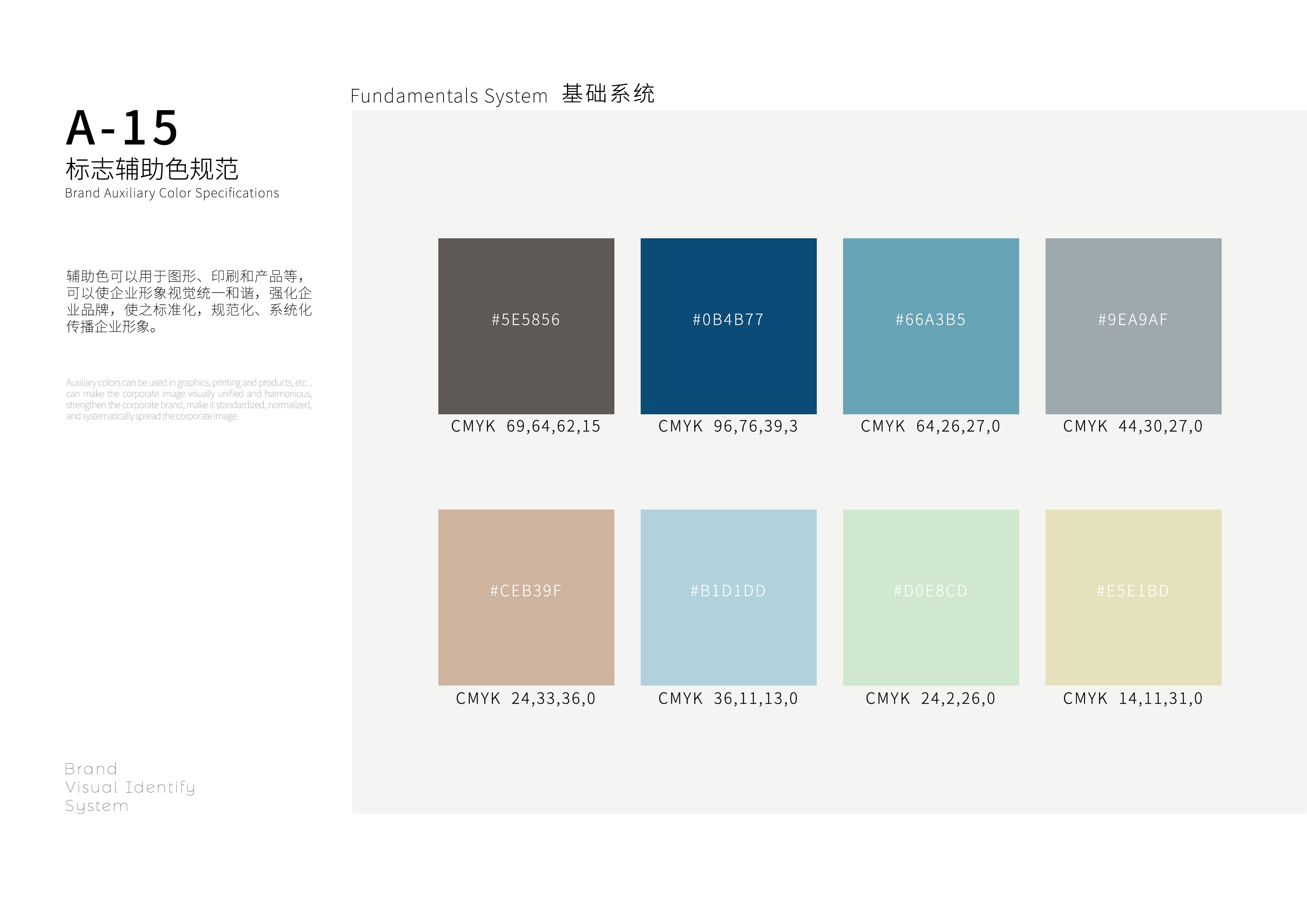Click the CMYK 64,26,27,0 caption
Image resolution: width=1307 pixels, height=924 pixels.
[x=930, y=426]
